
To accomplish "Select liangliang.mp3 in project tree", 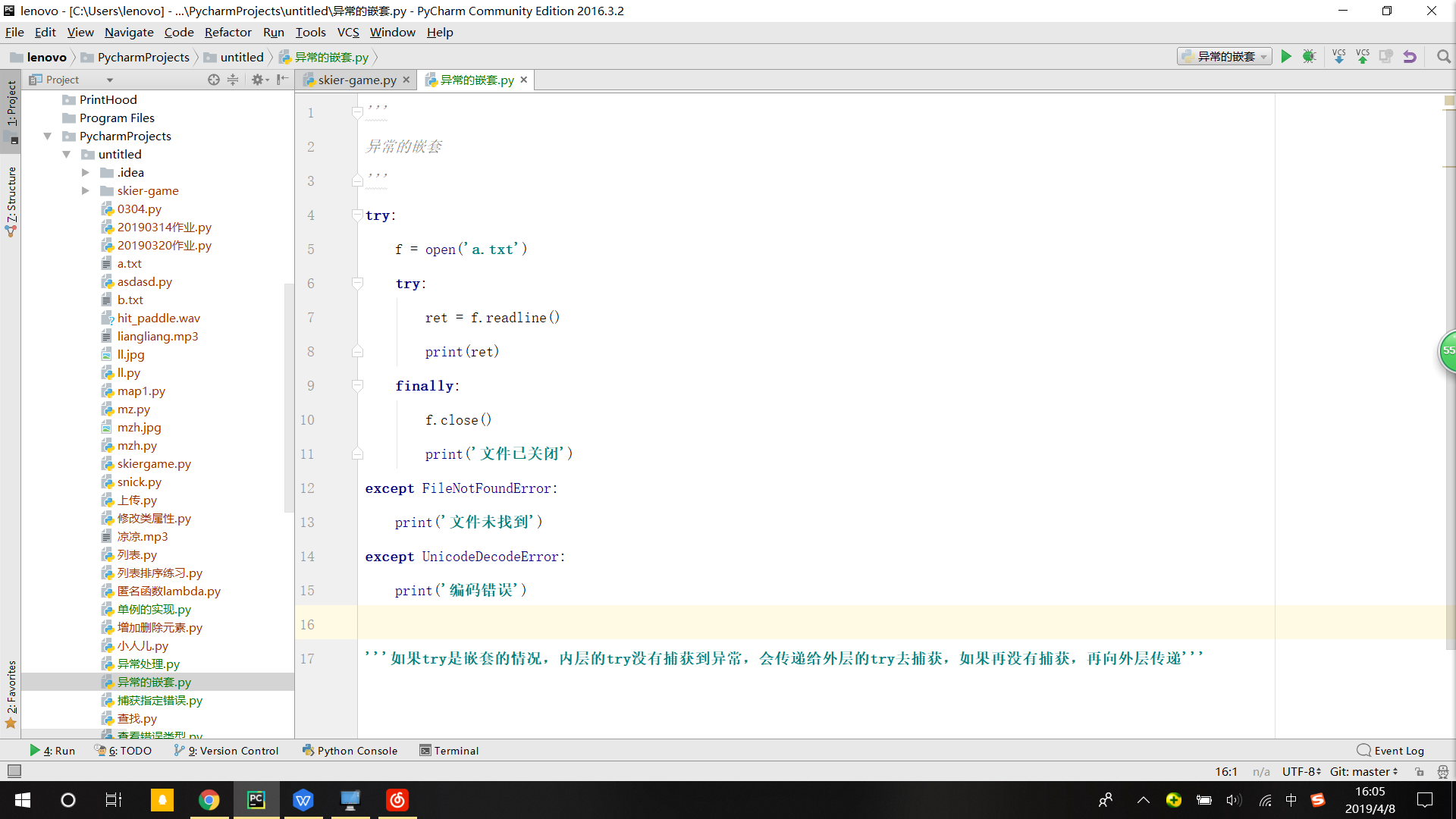I will click(x=157, y=337).
